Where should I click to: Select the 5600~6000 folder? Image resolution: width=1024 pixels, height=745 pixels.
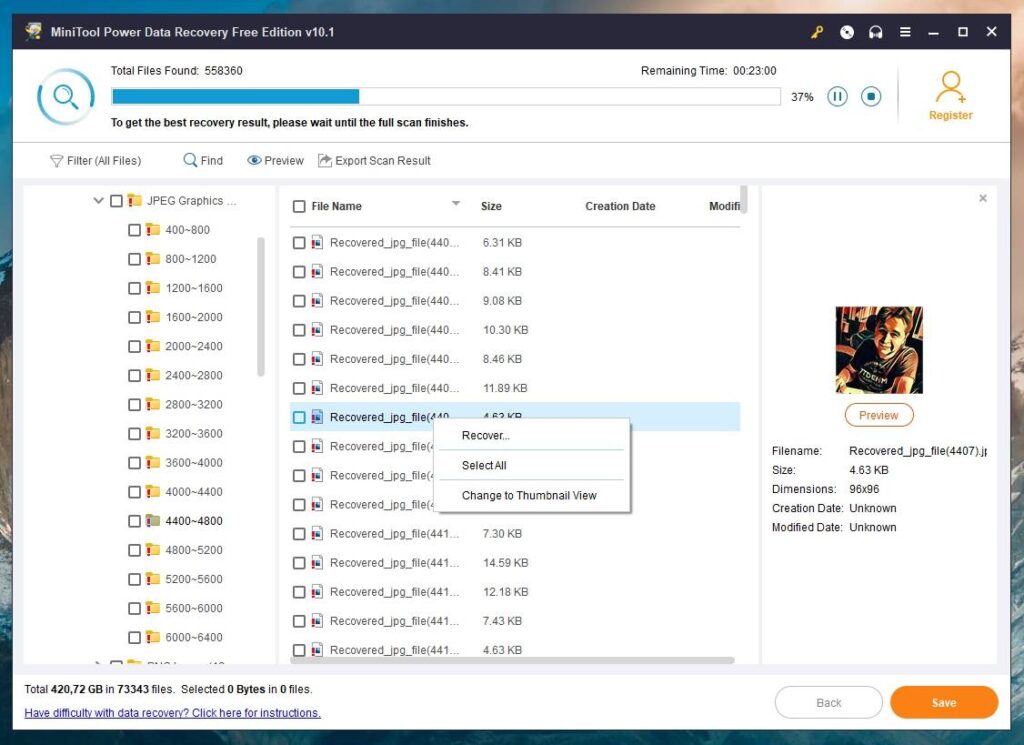193,609
